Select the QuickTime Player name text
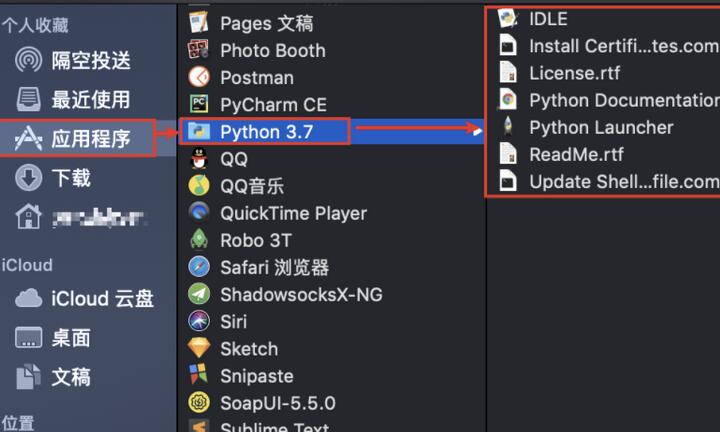720x432 pixels. pos(293,213)
